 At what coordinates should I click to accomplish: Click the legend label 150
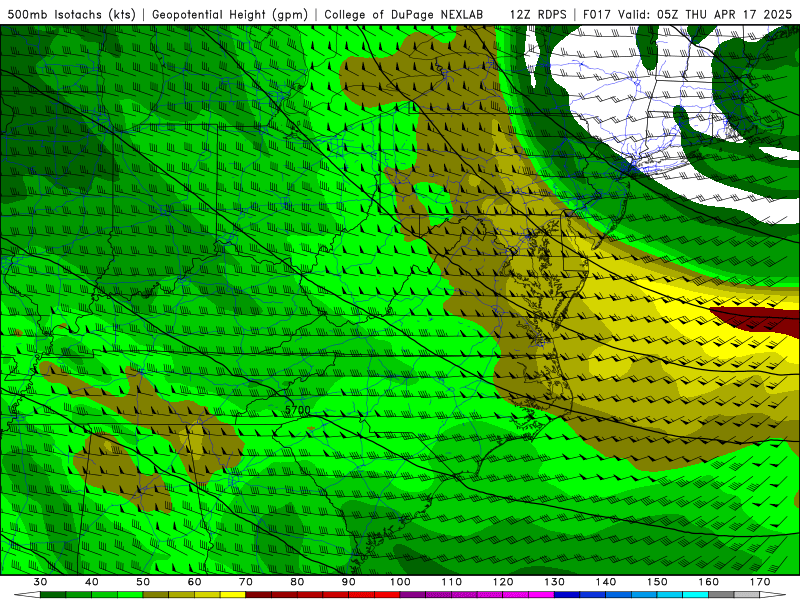657,582
